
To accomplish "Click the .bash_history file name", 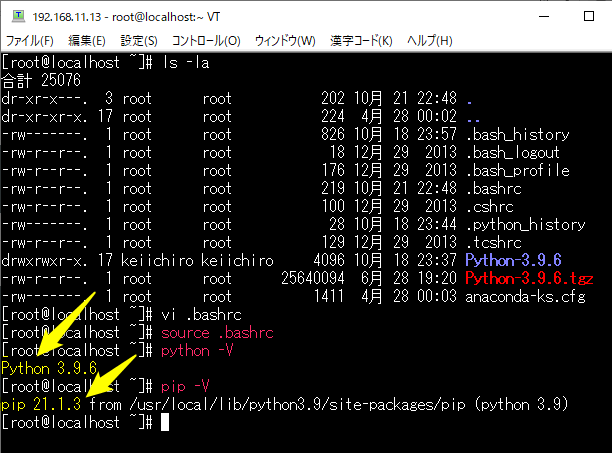I will point(518,134).
